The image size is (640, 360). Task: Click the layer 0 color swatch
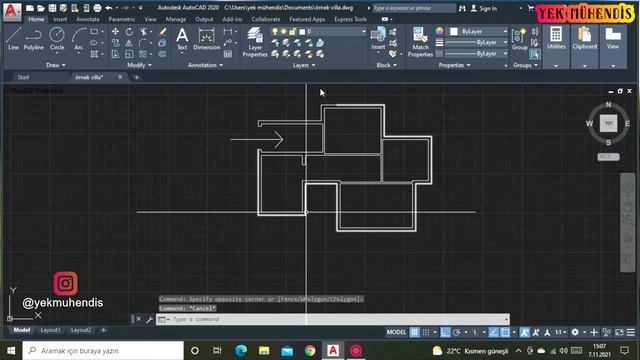302,31
